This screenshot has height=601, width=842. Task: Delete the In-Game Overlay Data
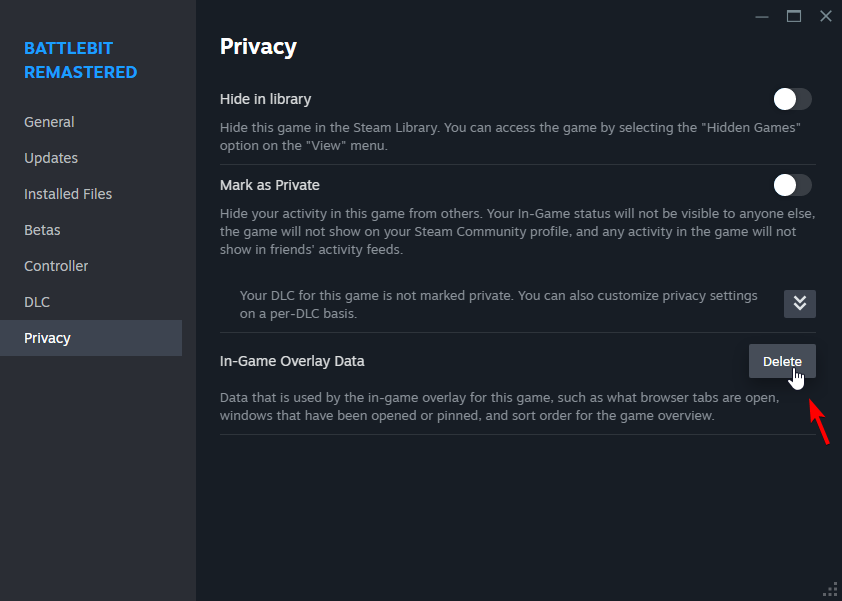[x=782, y=361]
